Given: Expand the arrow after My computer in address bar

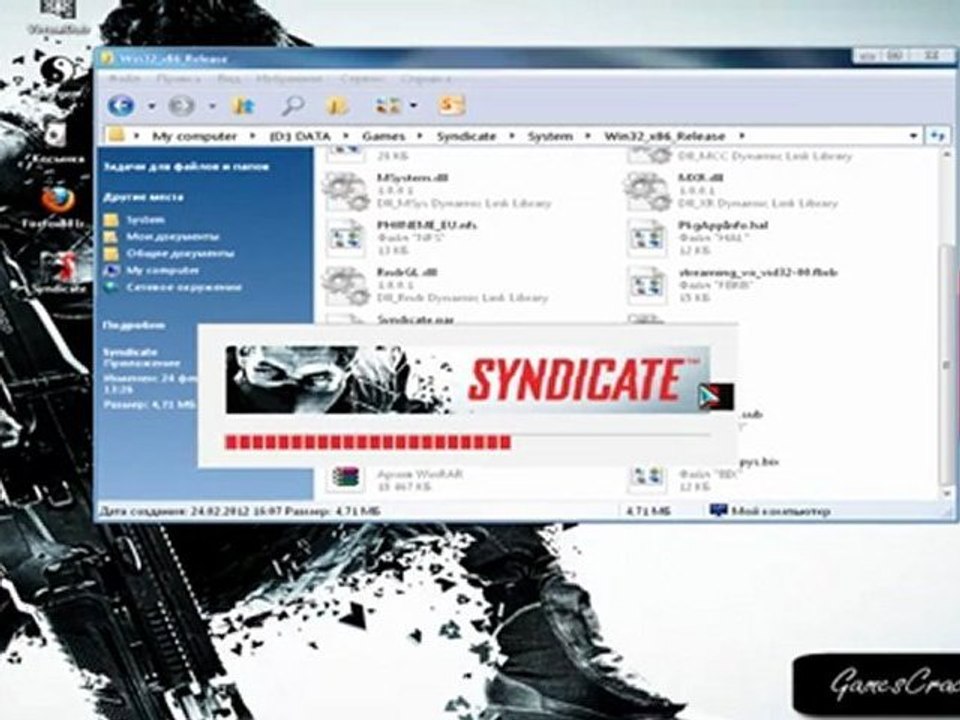Looking at the screenshot, I should click(x=252, y=136).
